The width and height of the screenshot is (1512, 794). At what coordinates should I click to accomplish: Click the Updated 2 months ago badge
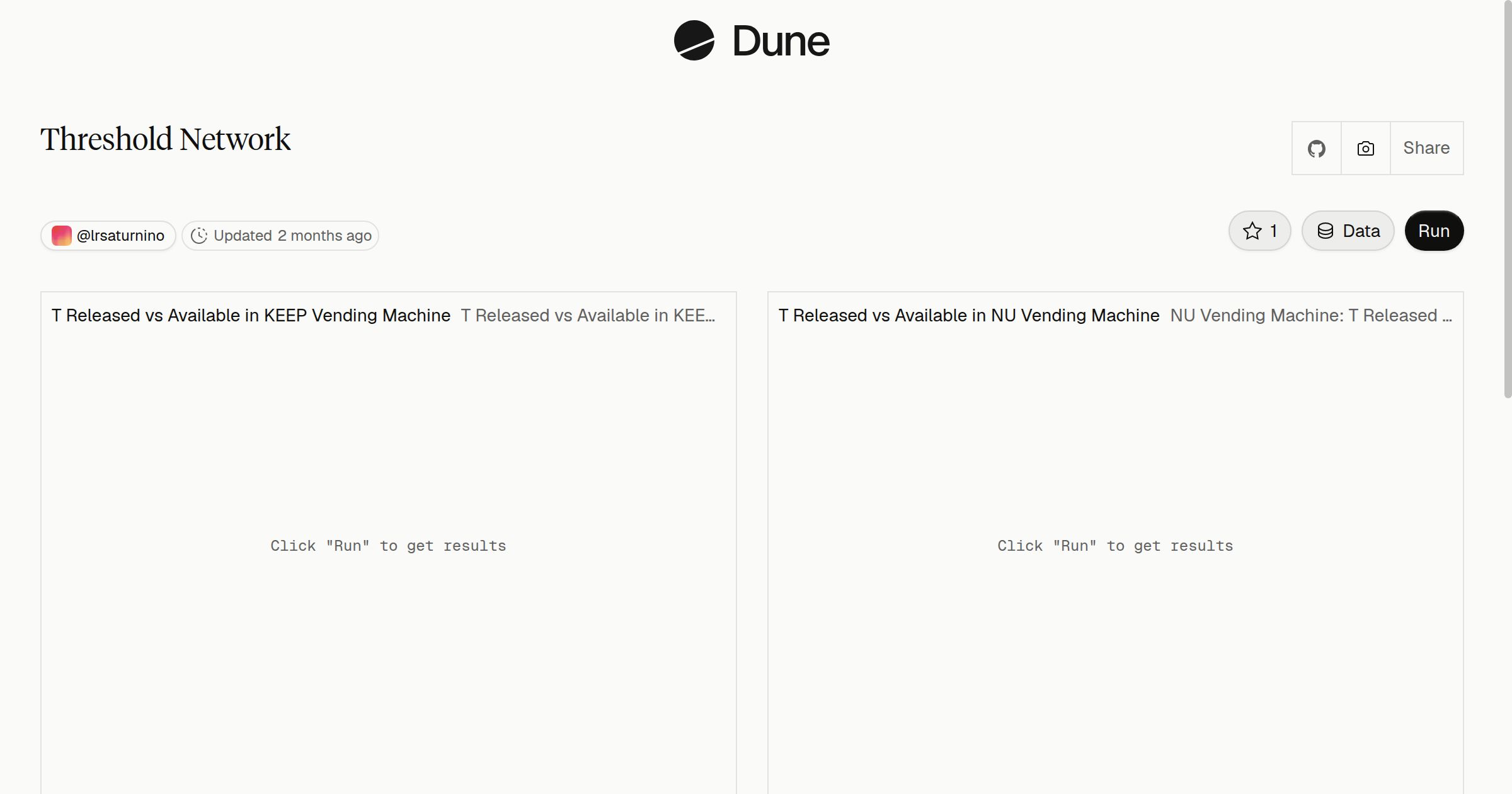click(x=280, y=236)
